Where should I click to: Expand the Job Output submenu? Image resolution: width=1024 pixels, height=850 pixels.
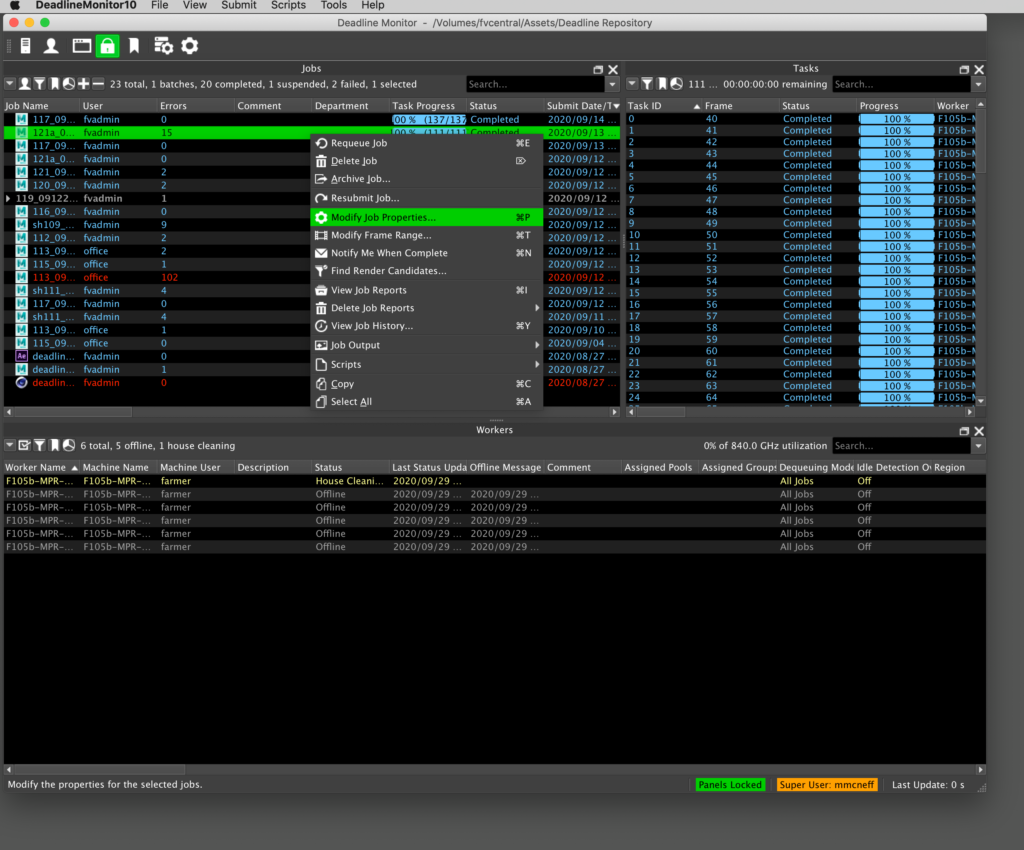click(427, 345)
